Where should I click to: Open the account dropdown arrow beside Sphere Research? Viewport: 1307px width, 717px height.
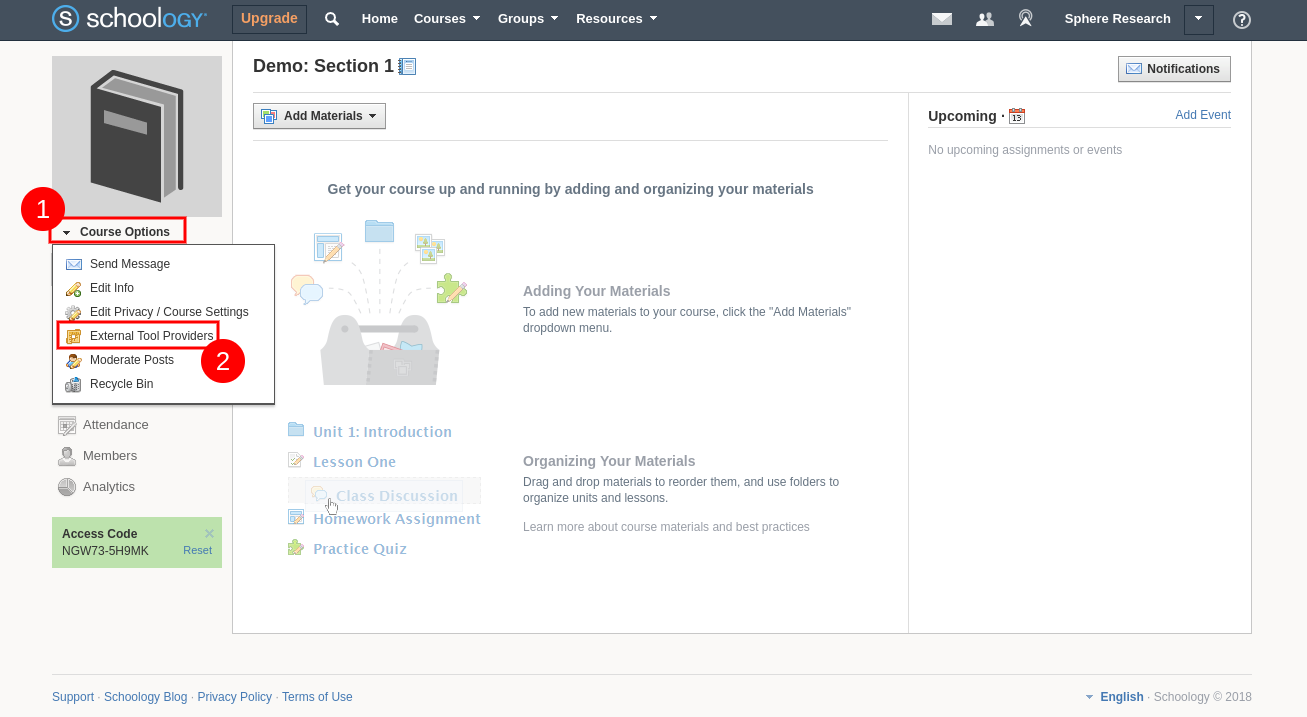(x=1199, y=19)
